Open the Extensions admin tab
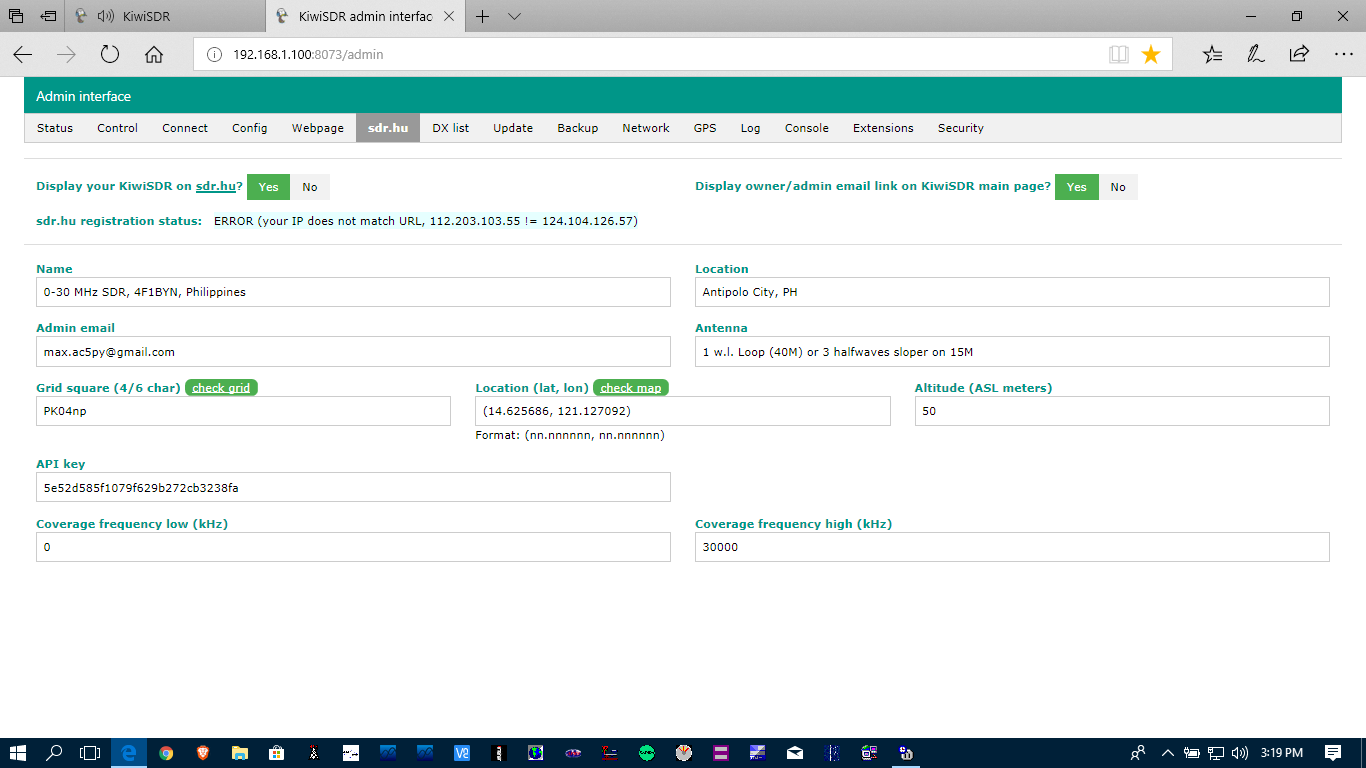Image resolution: width=1366 pixels, height=768 pixels. (x=883, y=128)
